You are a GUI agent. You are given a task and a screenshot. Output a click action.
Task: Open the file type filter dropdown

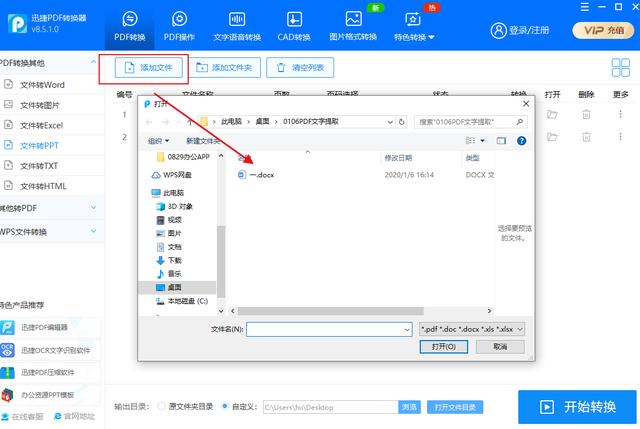pyautogui.click(x=472, y=329)
